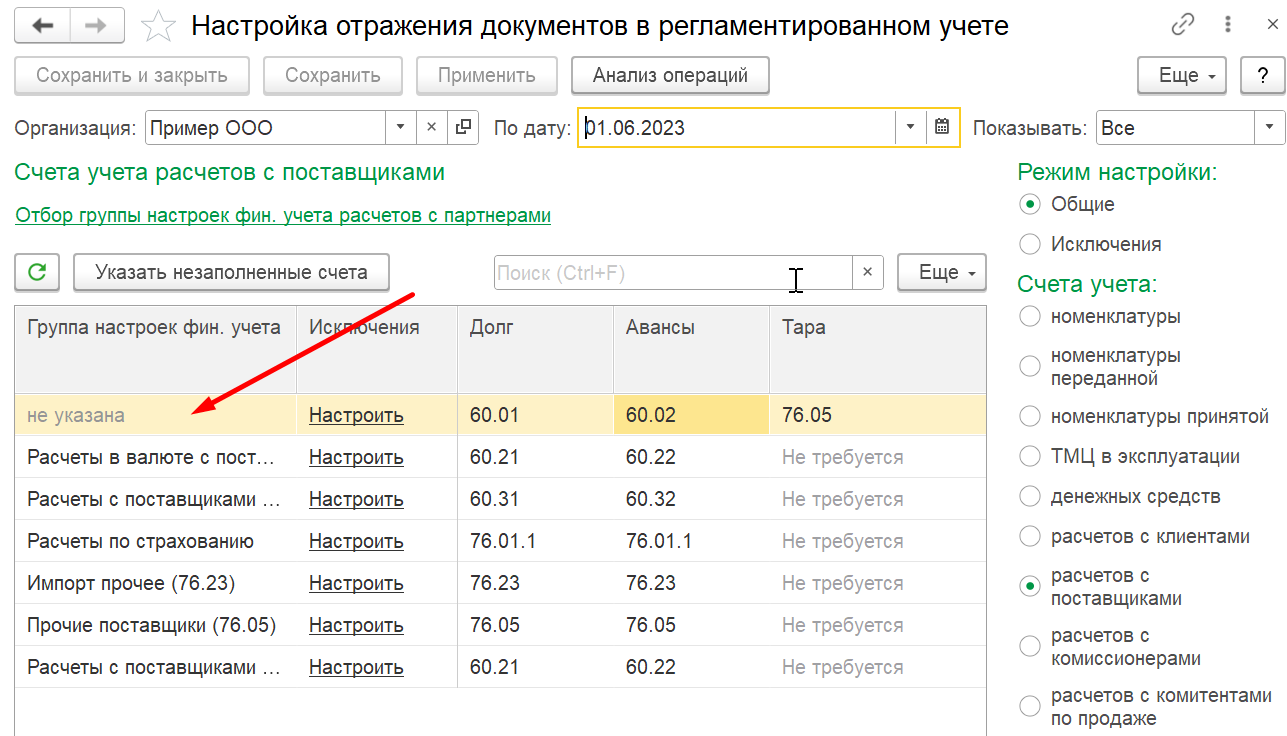Go back with the left arrow button
This screenshot has width=1287, height=736.
[42, 25]
